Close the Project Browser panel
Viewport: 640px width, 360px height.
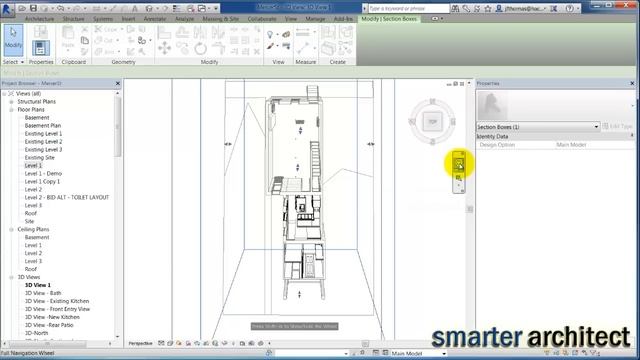click(x=118, y=83)
